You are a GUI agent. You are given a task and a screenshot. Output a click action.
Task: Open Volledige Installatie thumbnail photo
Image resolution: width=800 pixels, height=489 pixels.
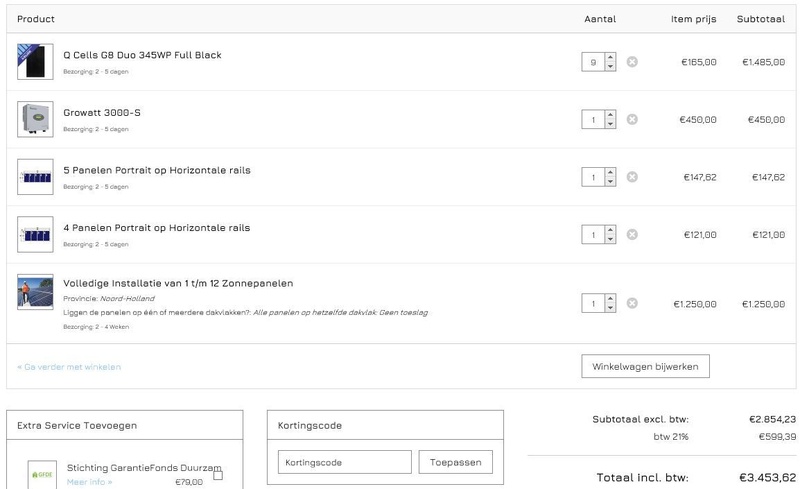(35, 292)
